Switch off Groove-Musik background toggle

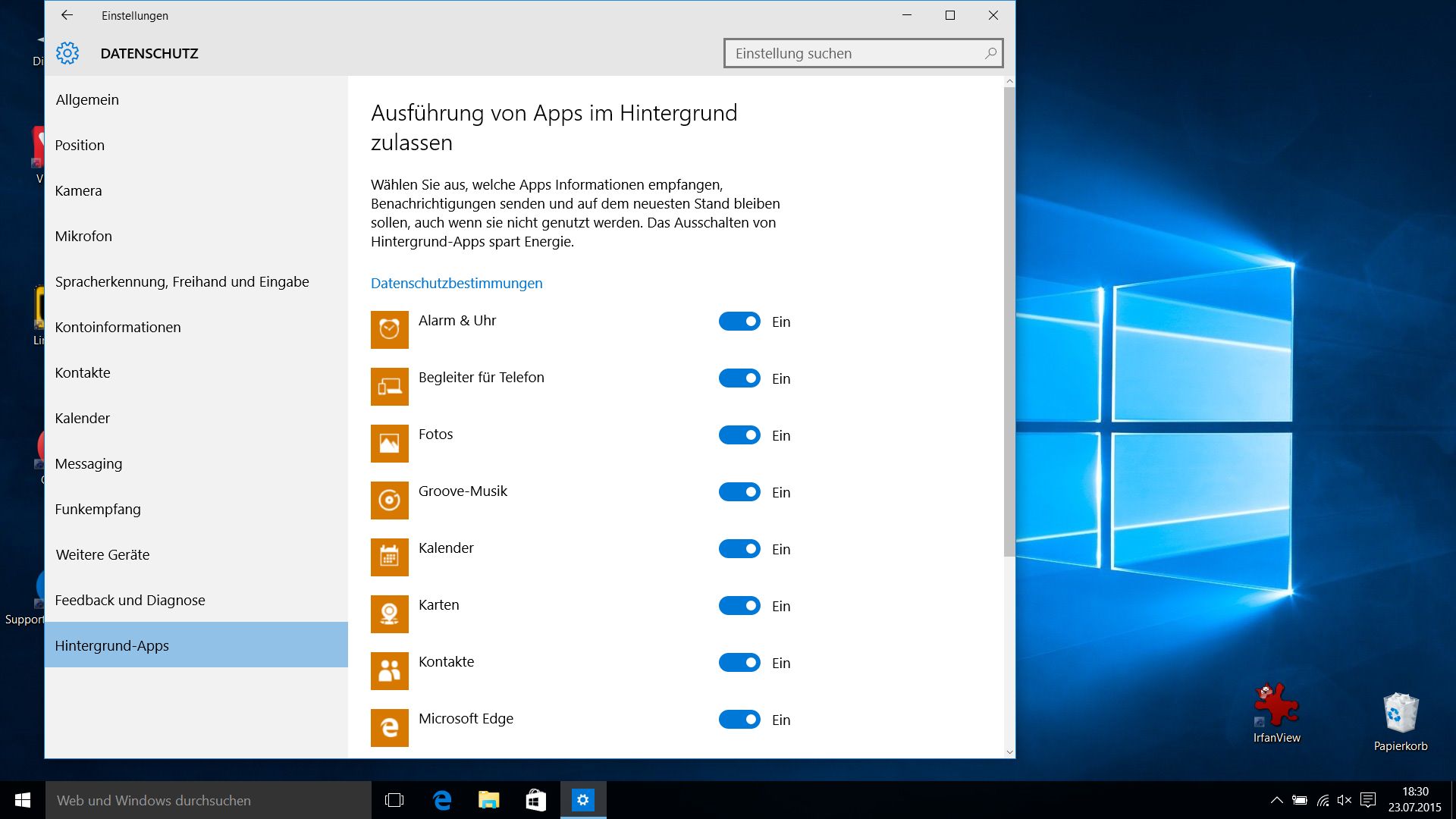click(739, 492)
